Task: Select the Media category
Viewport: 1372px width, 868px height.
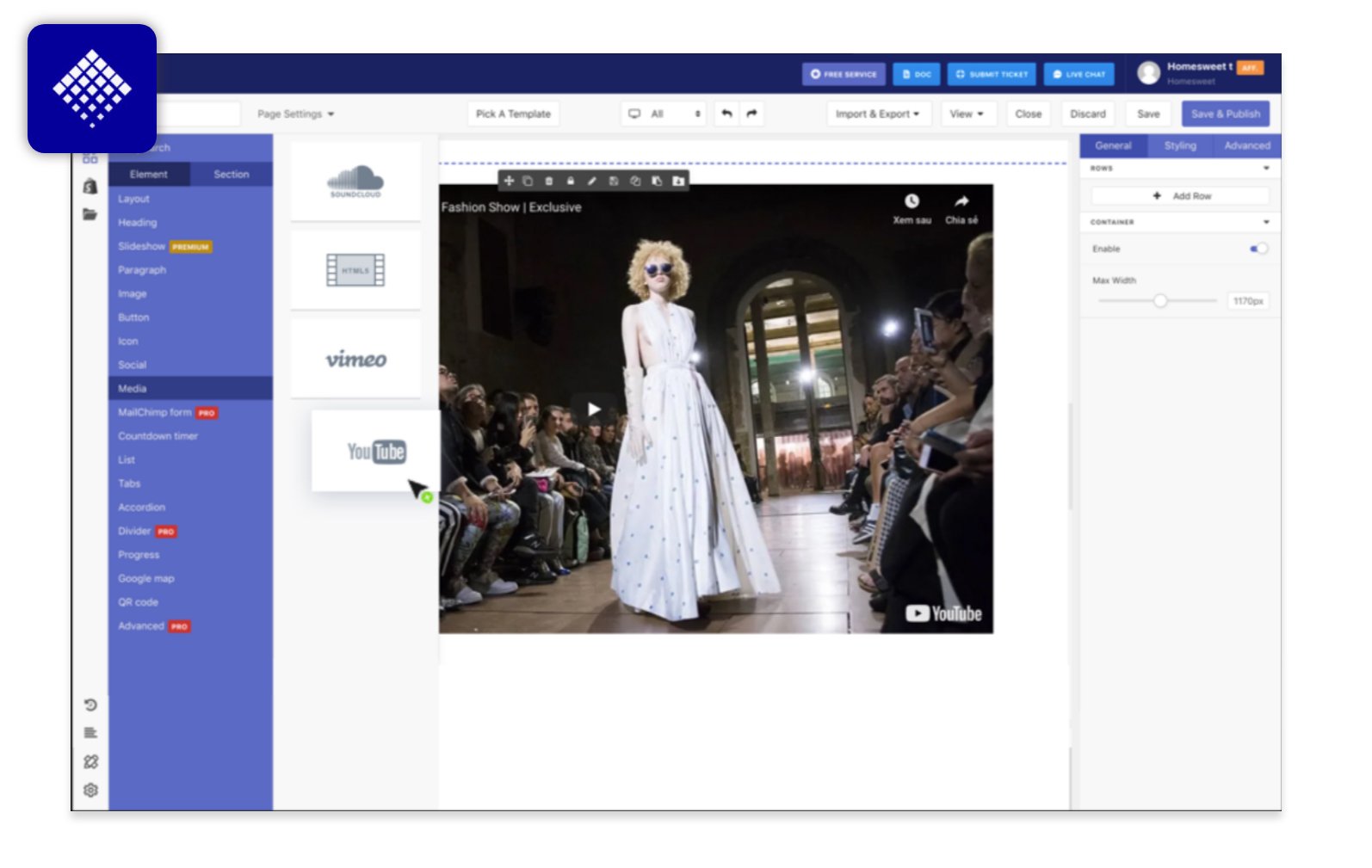Action: [190, 389]
